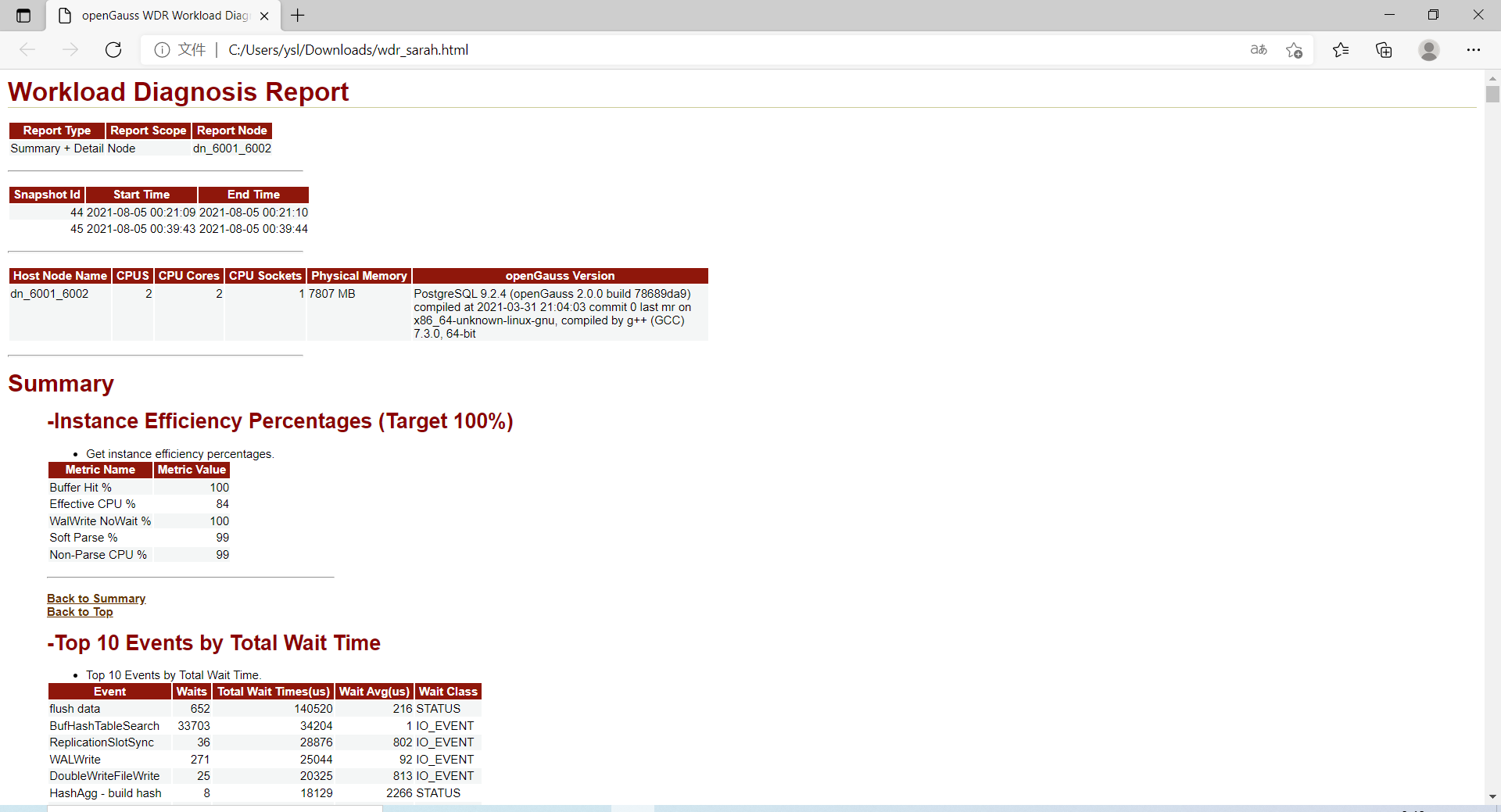
Task: Click snapshot 44 start time cell
Action: (x=141, y=213)
